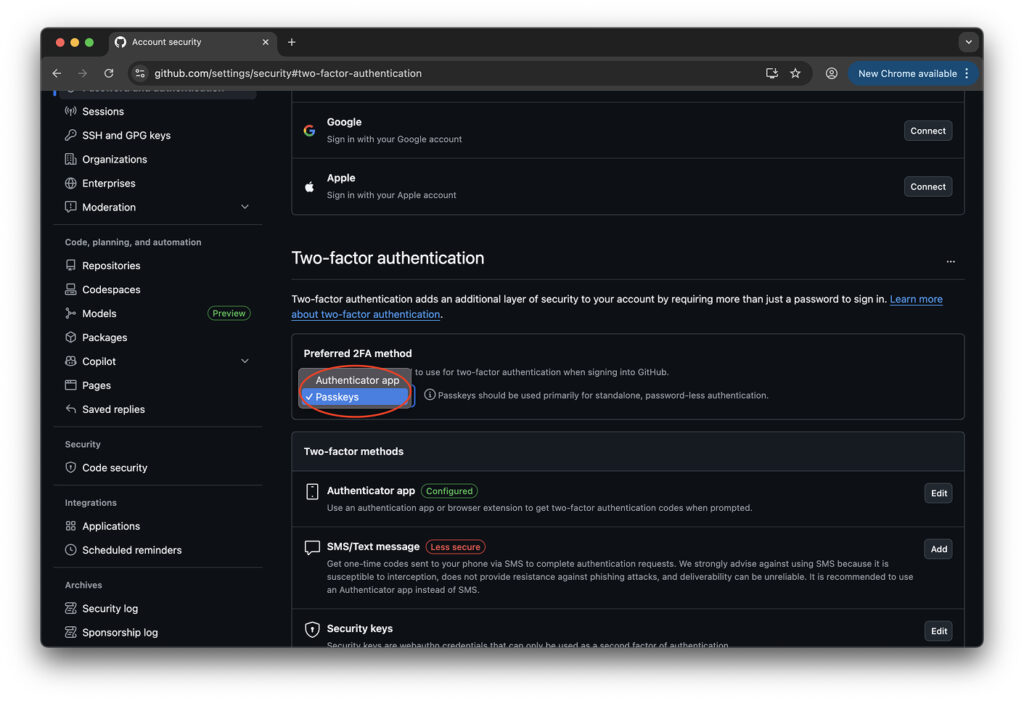Viewport: 1024px width, 701px height.
Task: Click the Two-factor methods heading
Action: 353,451
